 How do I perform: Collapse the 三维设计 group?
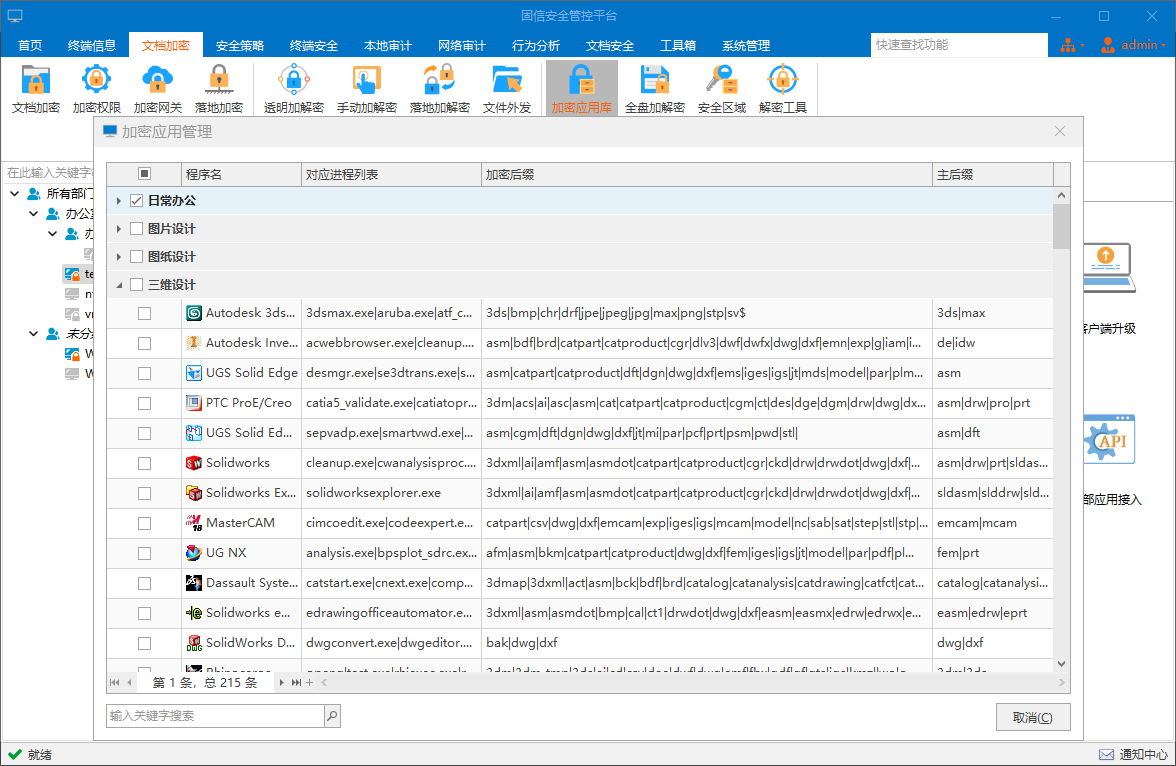click(119, 285)
